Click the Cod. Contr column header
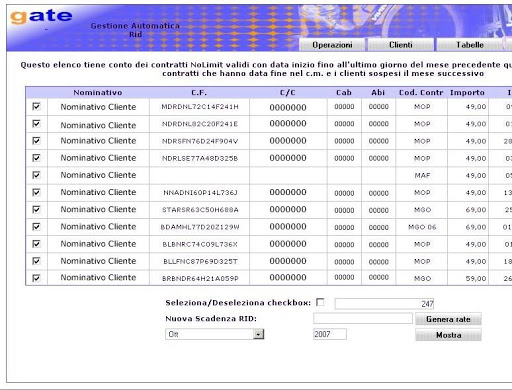512x390 pixels. [421, 93]
